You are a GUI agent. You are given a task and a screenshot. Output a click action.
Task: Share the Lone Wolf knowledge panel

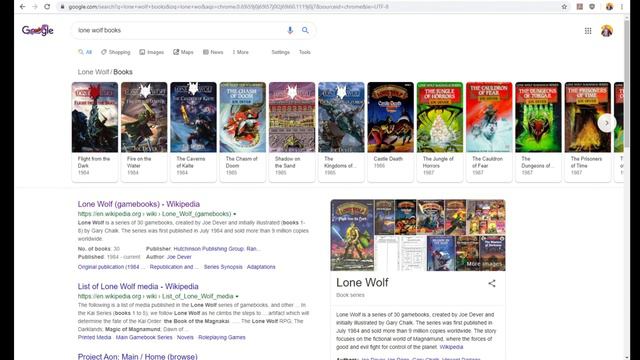tap(492, 283)
